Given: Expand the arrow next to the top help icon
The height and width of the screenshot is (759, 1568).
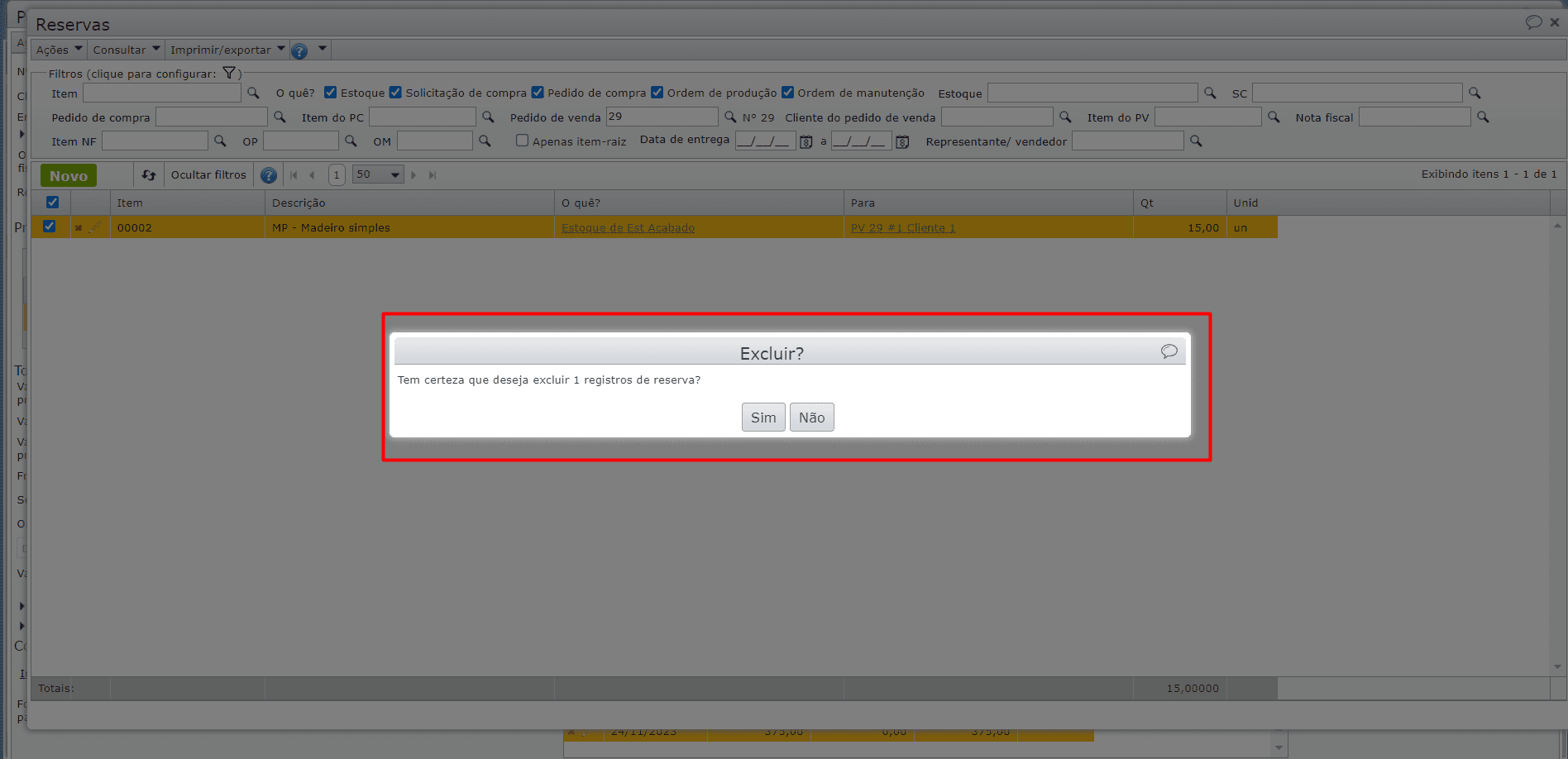Looking at the screenshot, I should [323, 49].
